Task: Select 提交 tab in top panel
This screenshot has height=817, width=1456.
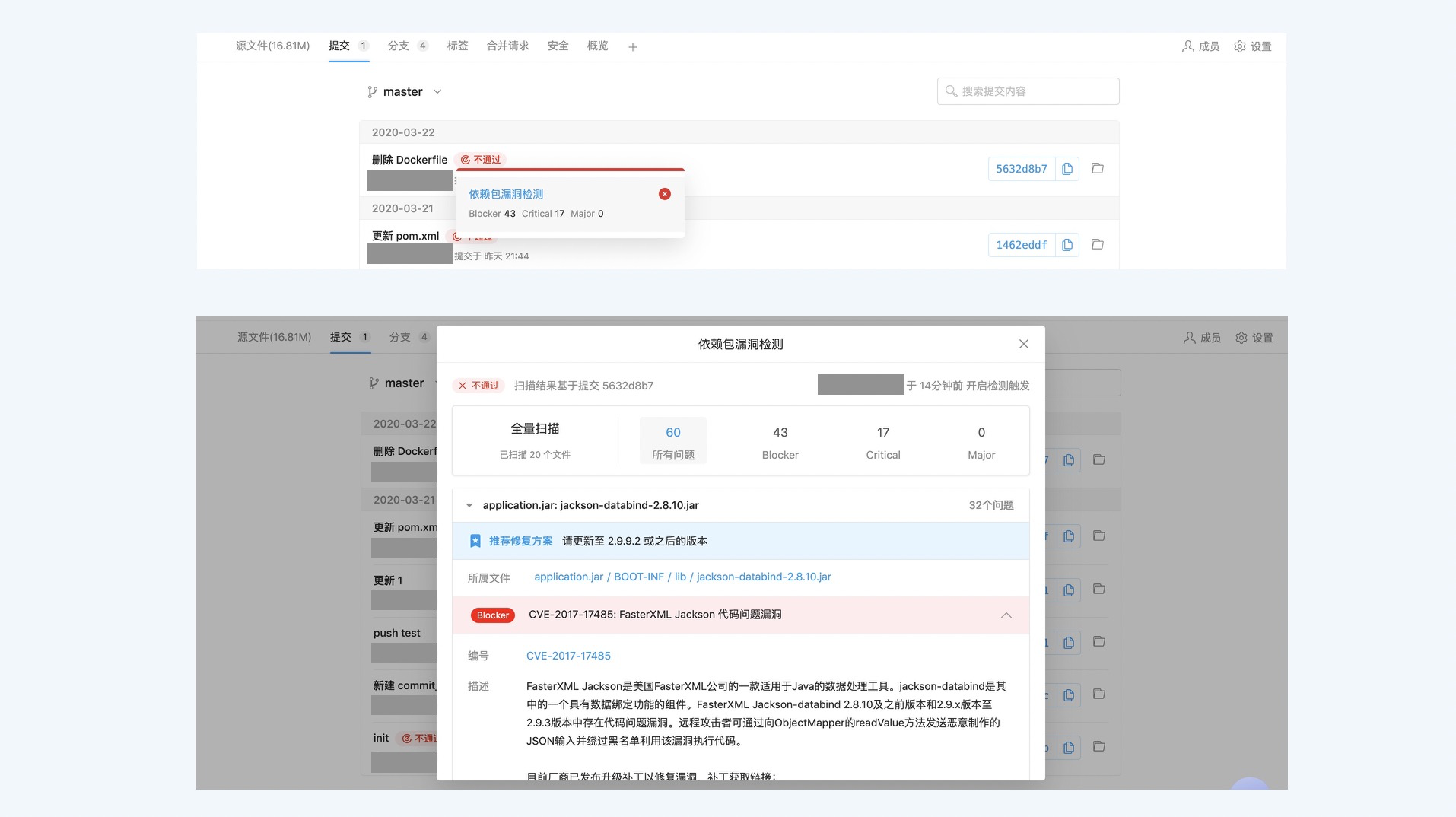Action: 348,46
